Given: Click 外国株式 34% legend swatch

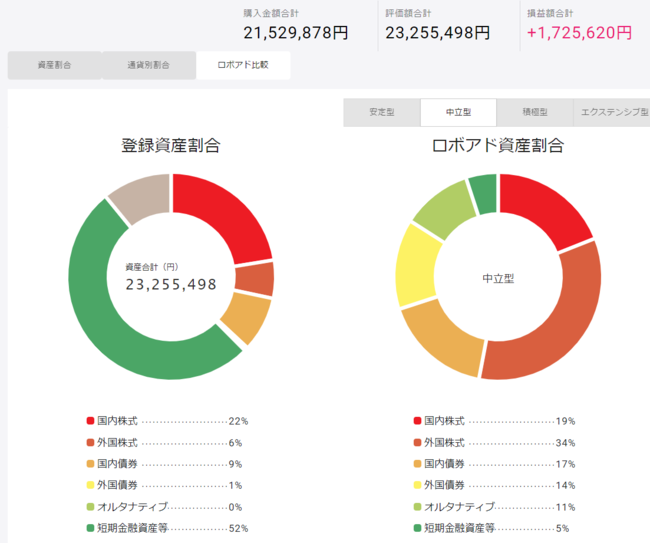Looking at the screenshot, I should [417, 443].
